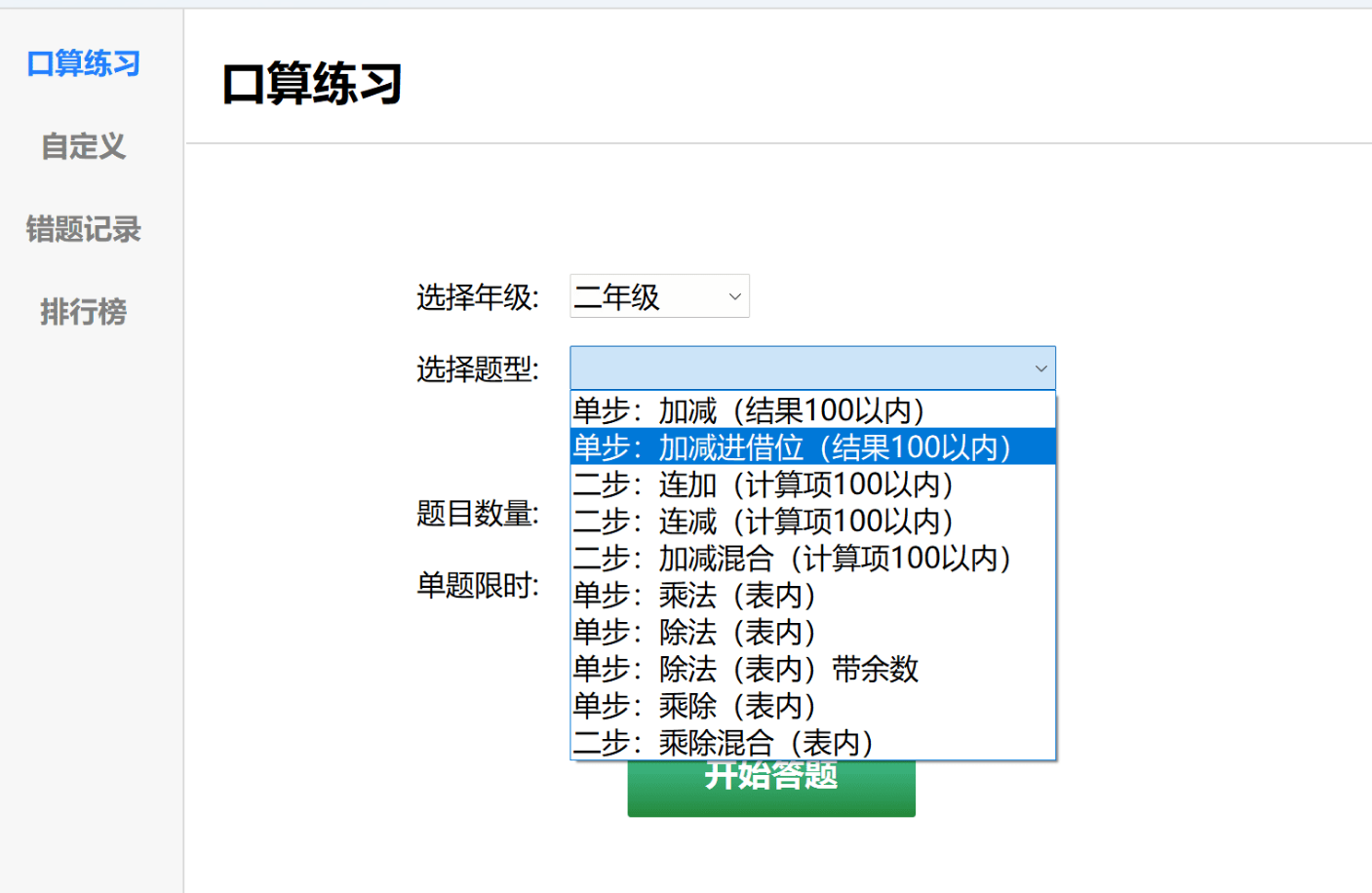Open the 口算练习 section in sidebar
The image size is (1372, 893).
tap(83, 63)
